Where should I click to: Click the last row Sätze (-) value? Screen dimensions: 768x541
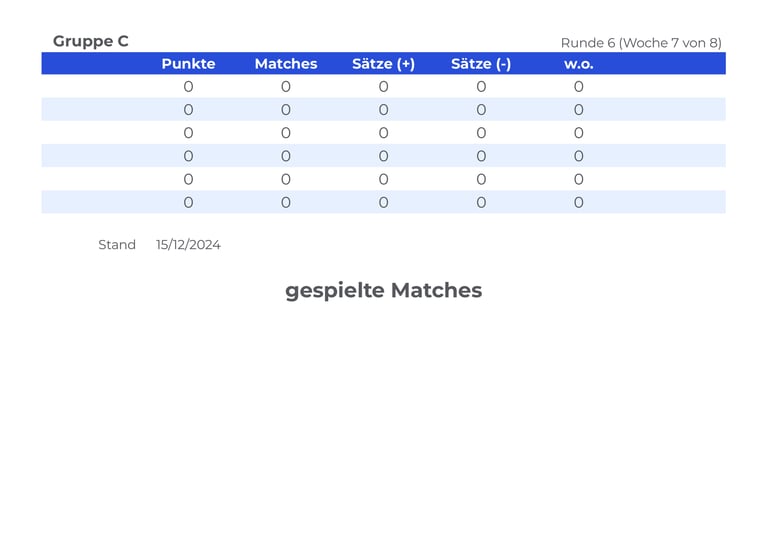[481, 202]
